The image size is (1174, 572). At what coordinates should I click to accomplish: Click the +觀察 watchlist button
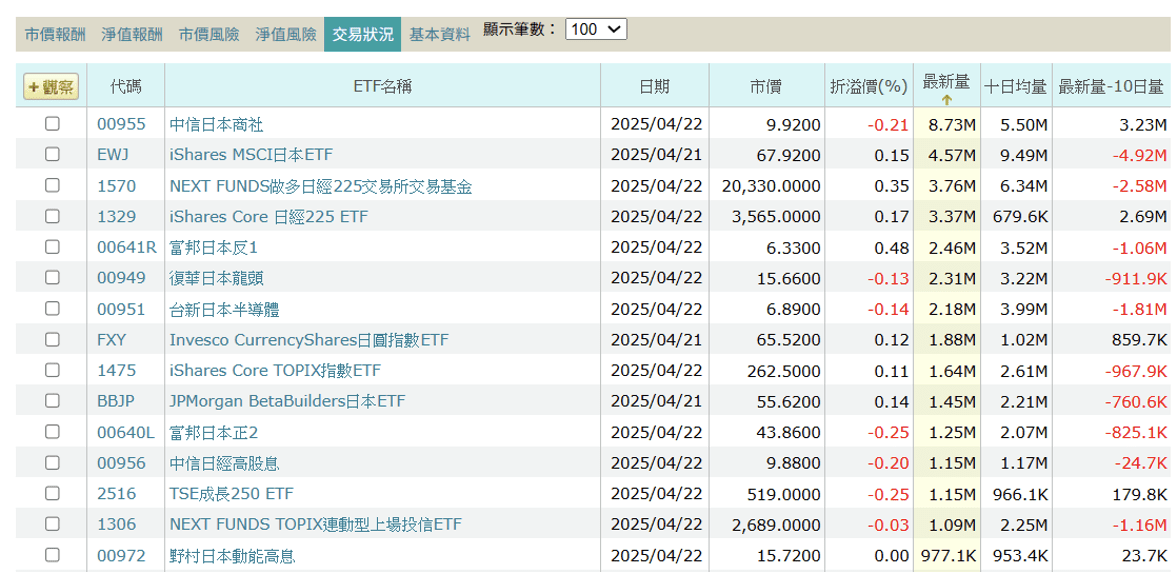(51, 87)
